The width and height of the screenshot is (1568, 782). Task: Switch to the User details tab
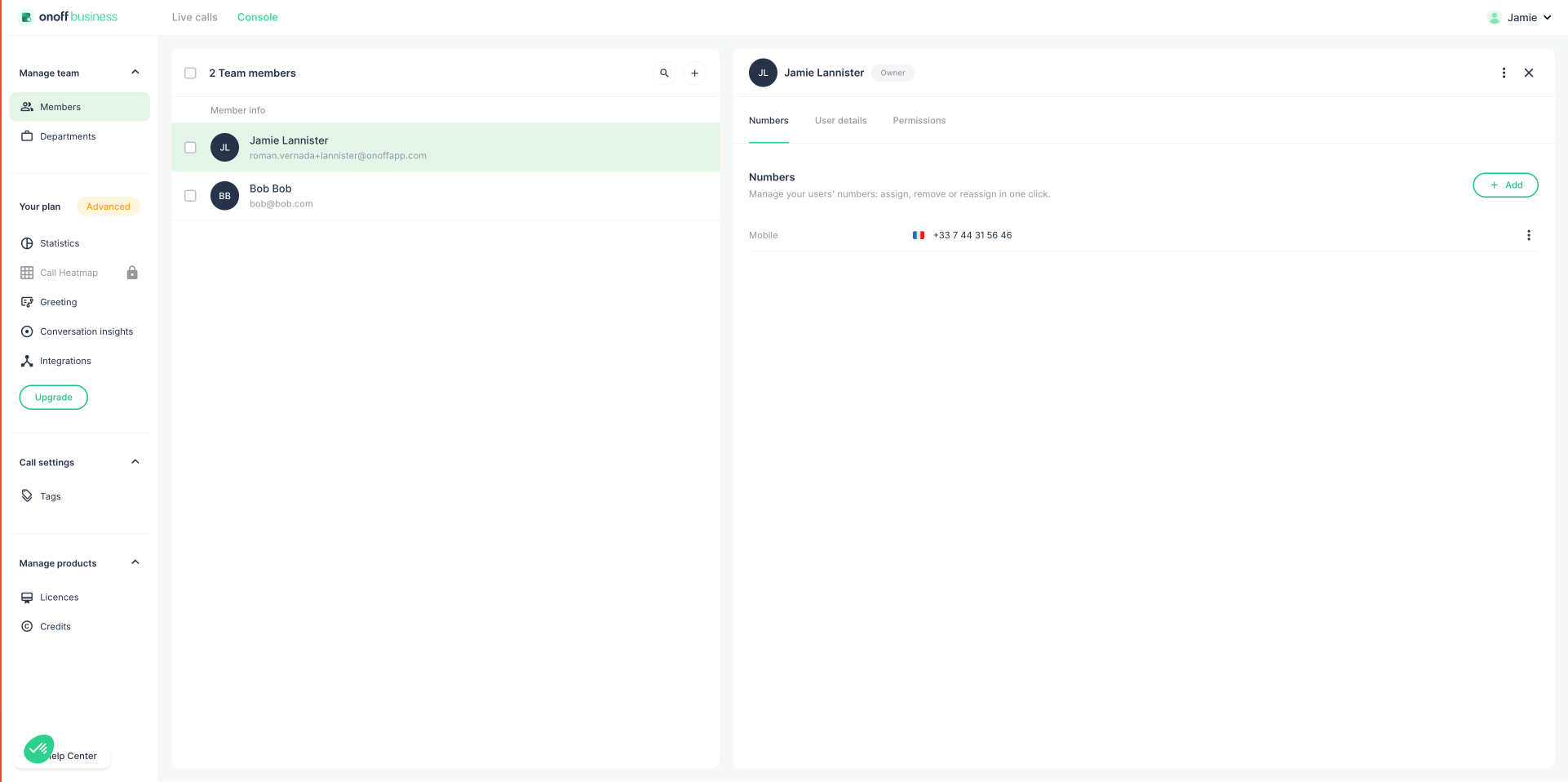[840, 121]
